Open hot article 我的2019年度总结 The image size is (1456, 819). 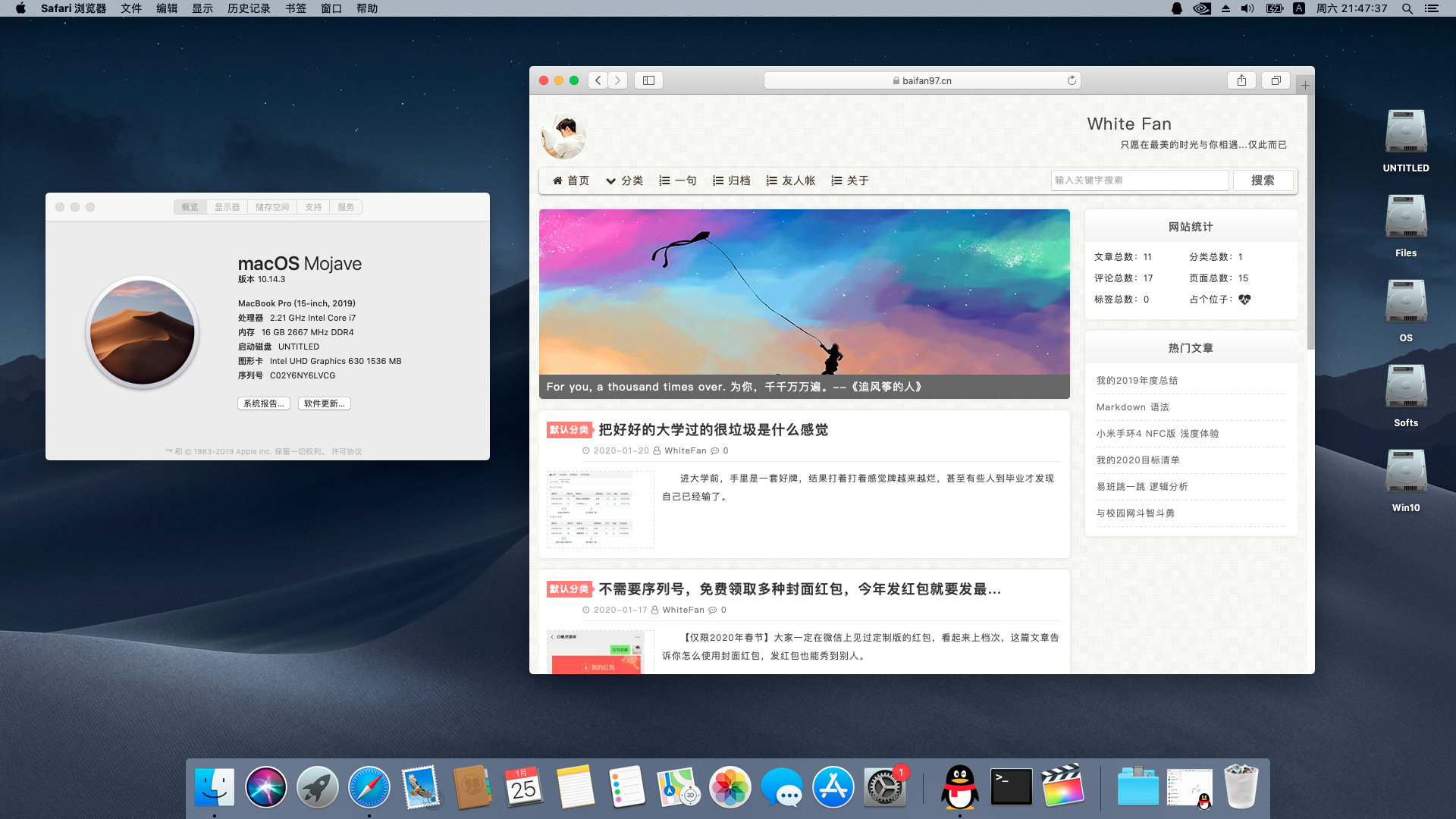[x=1137, y=381]
